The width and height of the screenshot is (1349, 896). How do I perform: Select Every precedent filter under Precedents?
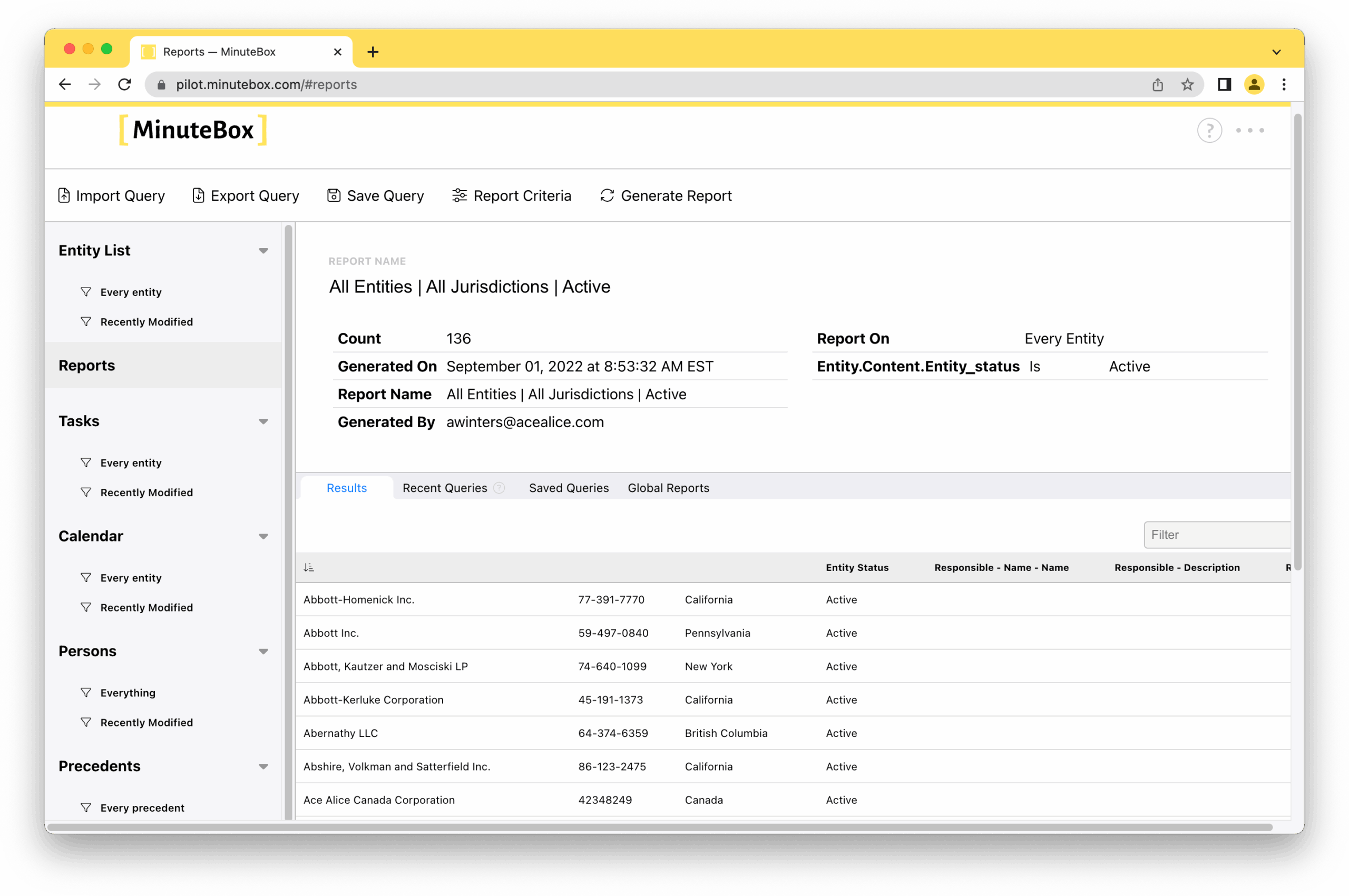142,808
